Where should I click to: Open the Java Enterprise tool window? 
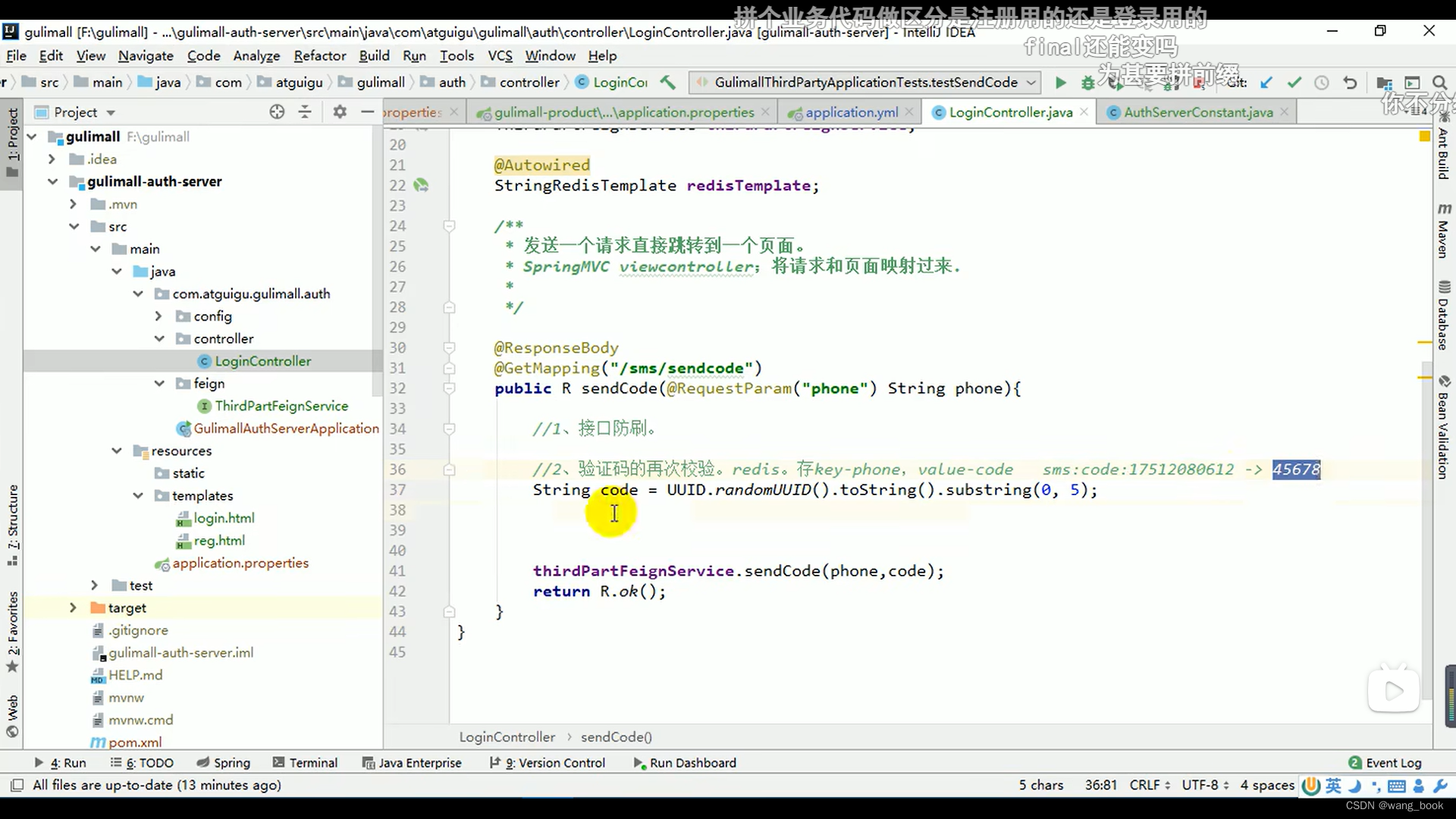[412, 763]
